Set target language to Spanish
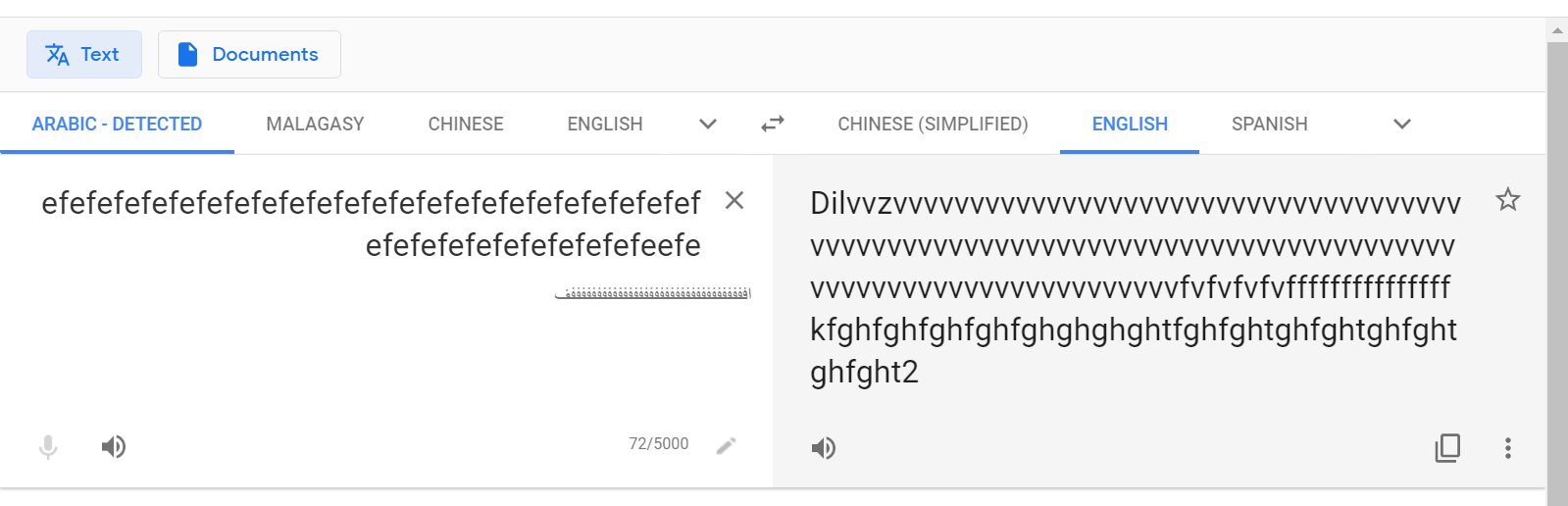Viewport: 1568px width, 506px height. click(1269, 124)
